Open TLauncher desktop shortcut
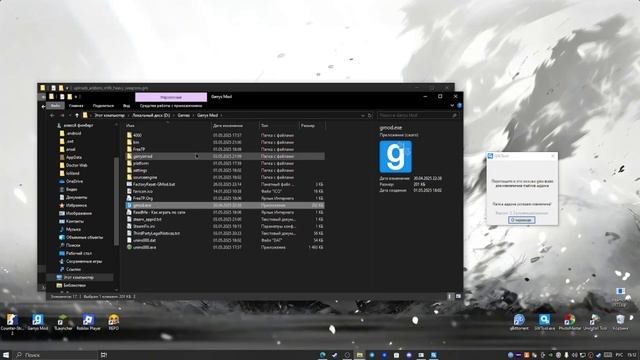The height and width of the screenshot is (360, 640). 63,322
